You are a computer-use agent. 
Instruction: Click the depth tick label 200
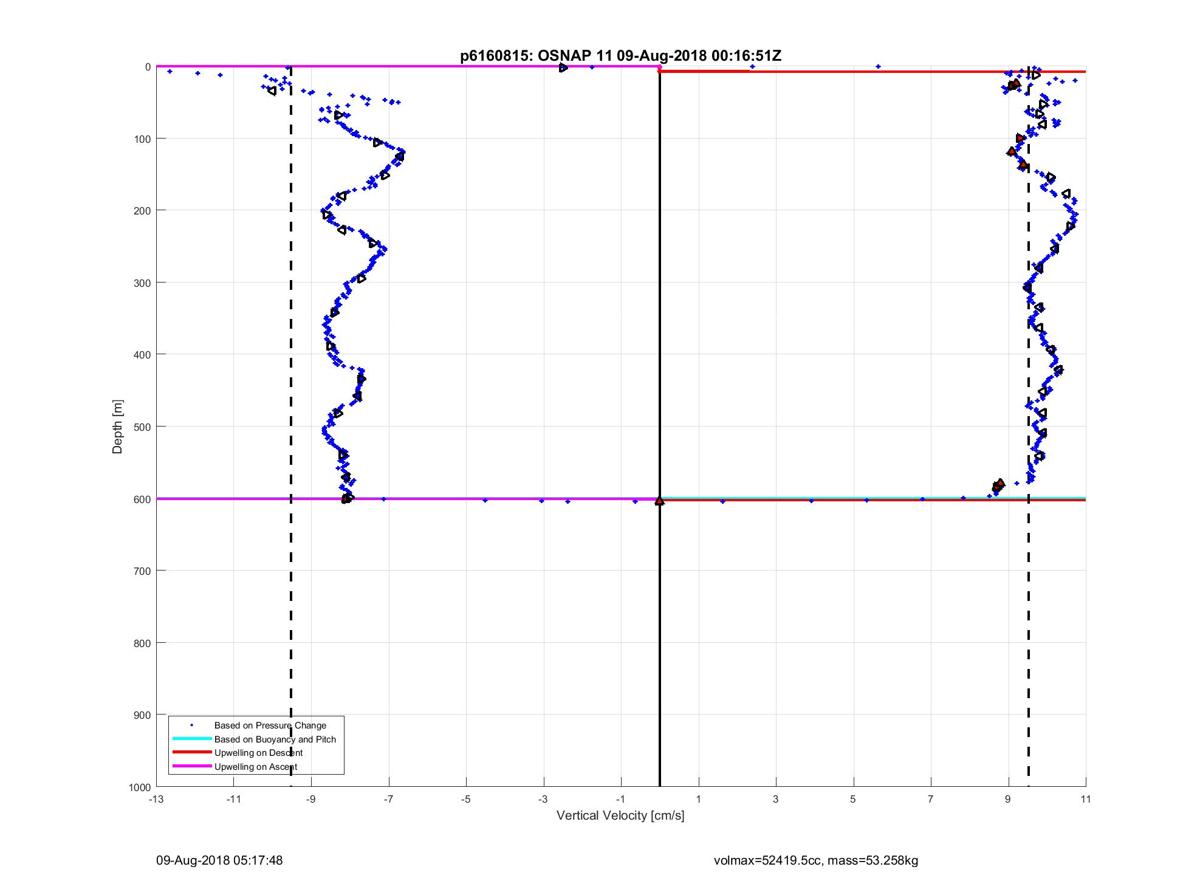[x=141, y=211]
